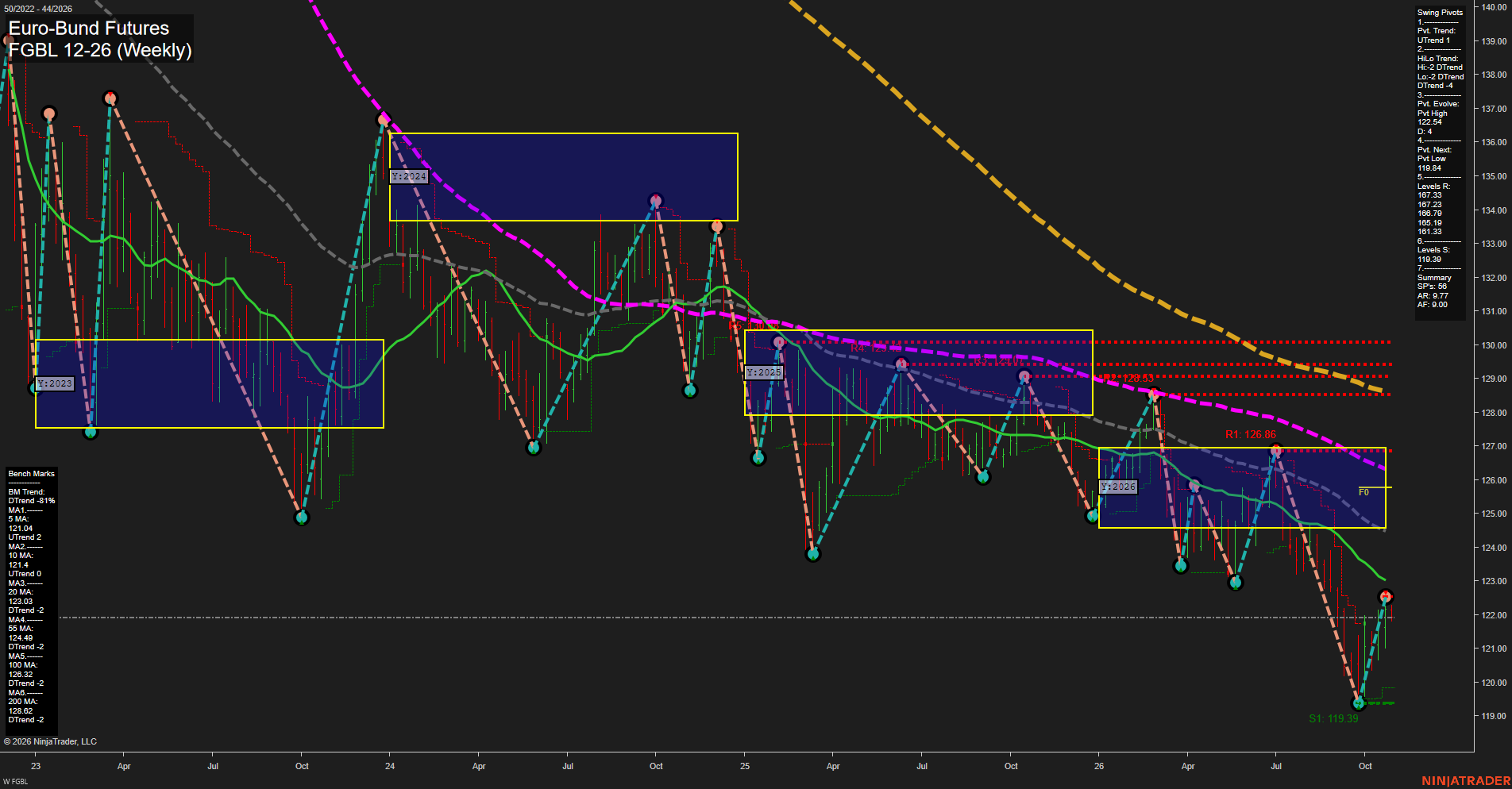Click the Y:2023 yearly range label
This screenshot has width=1512, height=789.
[55, 383]
